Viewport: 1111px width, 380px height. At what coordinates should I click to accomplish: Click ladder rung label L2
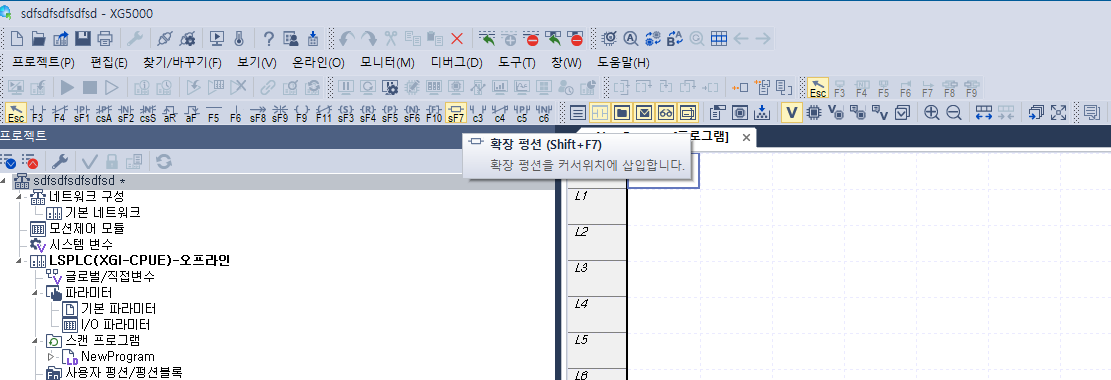[582, 231]
